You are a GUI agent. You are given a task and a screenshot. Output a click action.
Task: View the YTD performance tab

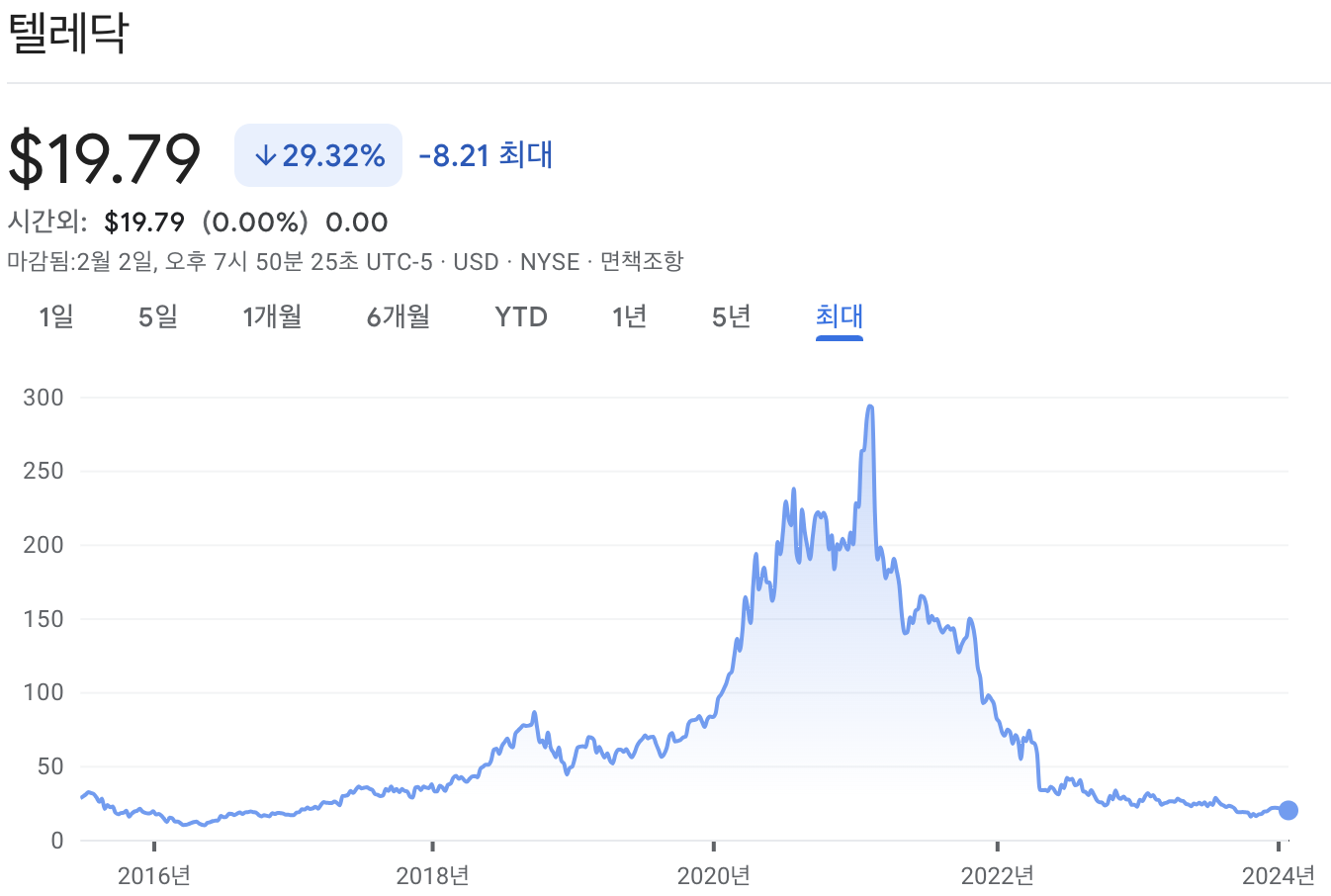[520, 316]
